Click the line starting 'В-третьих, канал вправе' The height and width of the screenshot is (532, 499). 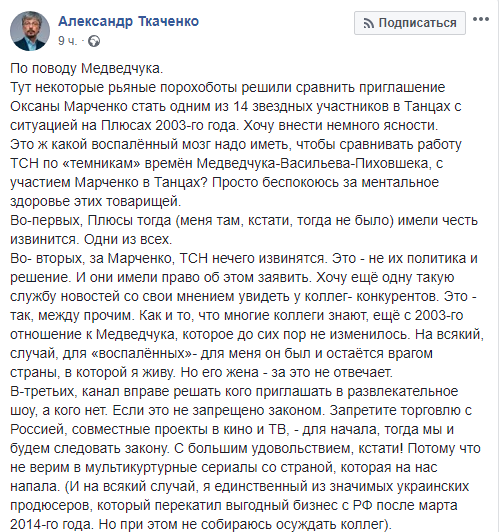coord(234,392)
